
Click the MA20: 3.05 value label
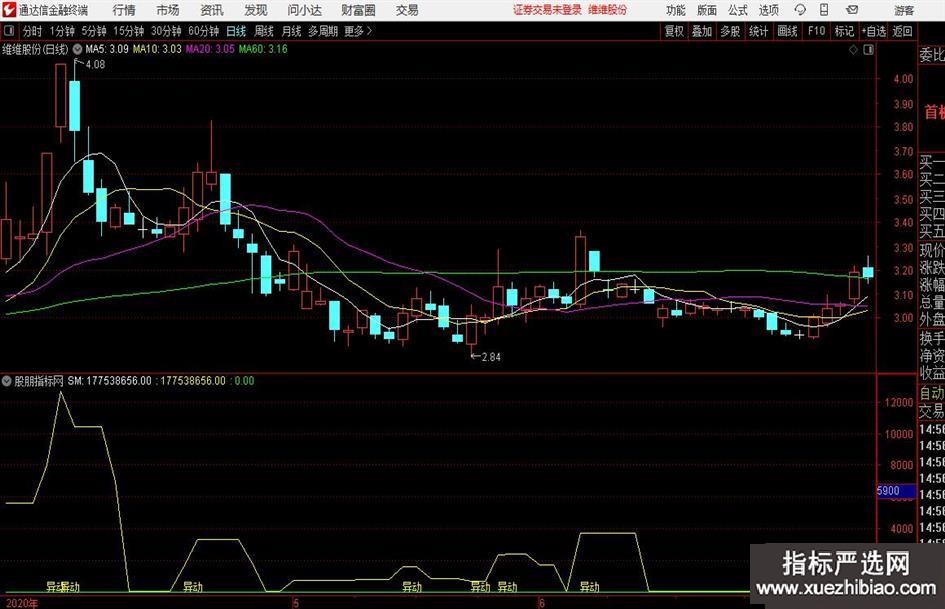tap(210, 49)
